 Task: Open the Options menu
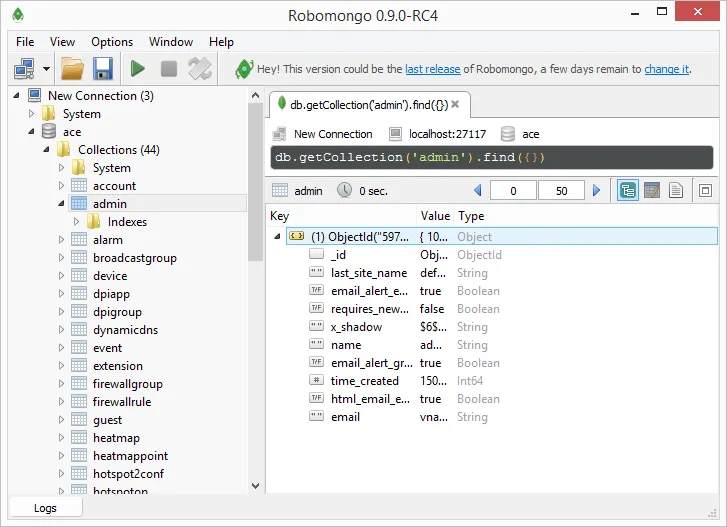112,42
